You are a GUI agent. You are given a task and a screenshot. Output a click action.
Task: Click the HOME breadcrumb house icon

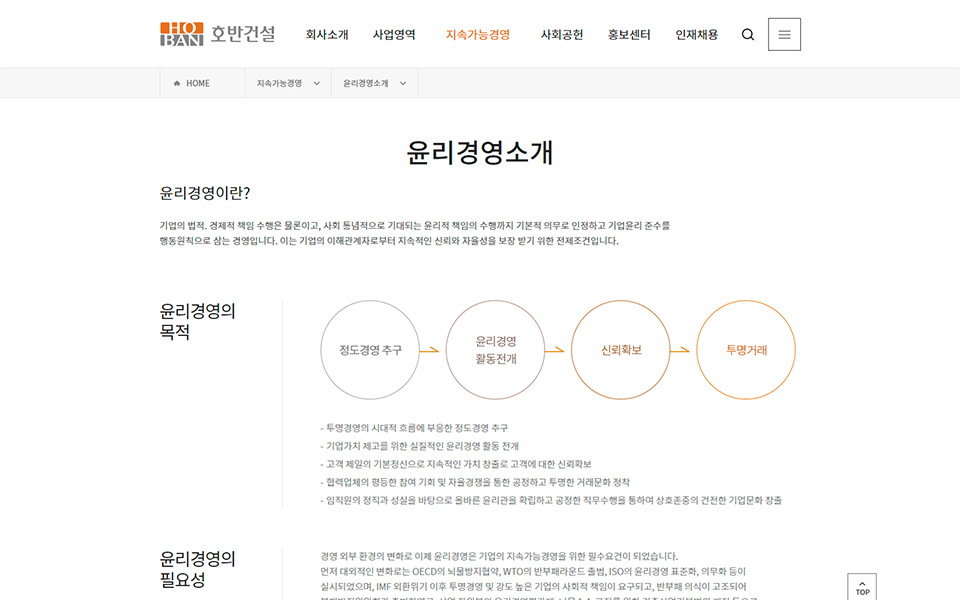point(177,84)
